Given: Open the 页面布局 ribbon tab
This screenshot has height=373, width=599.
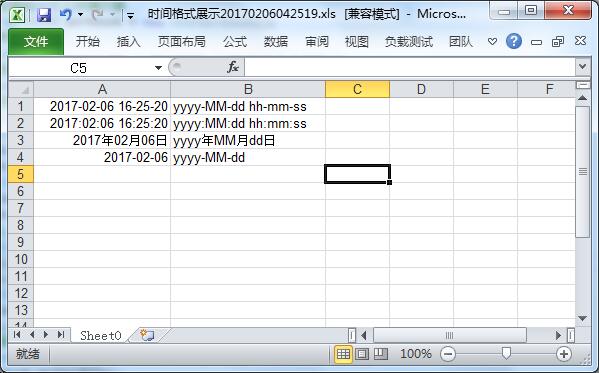Looking at the screenshot, I should (181, 41).
